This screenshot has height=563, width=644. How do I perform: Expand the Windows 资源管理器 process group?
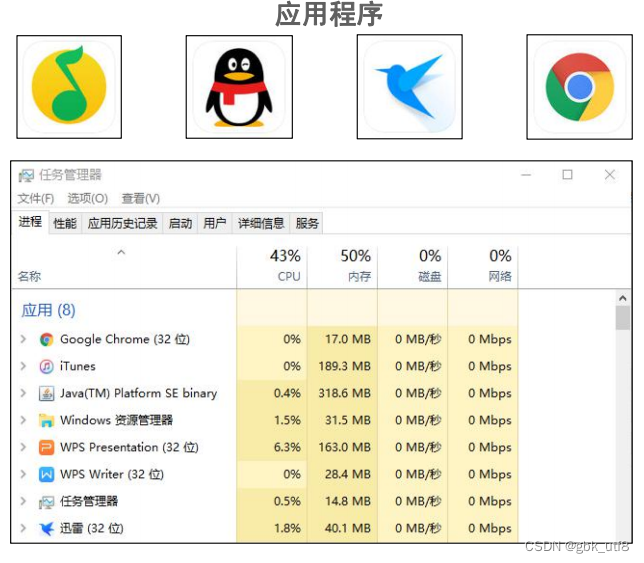(x=23, y=420)
